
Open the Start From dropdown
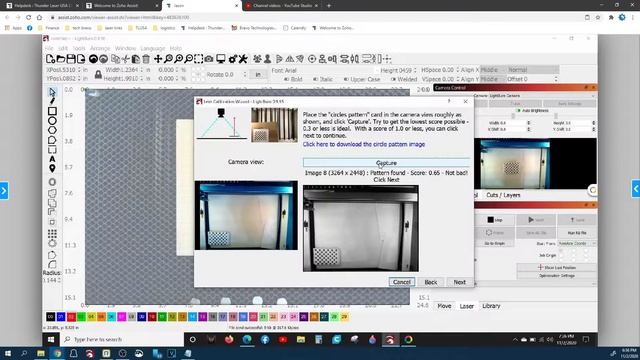point(577,243)
